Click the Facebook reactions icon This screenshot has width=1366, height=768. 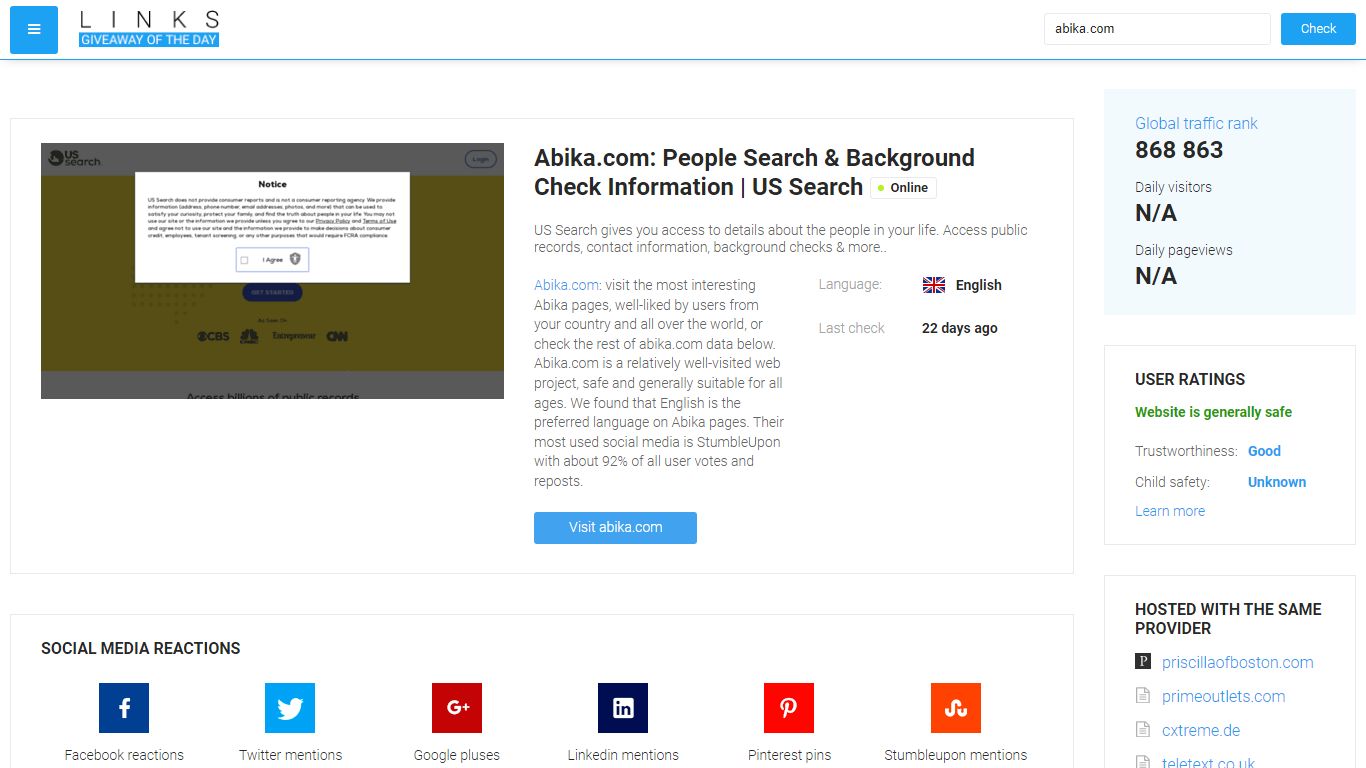point(124,708)
